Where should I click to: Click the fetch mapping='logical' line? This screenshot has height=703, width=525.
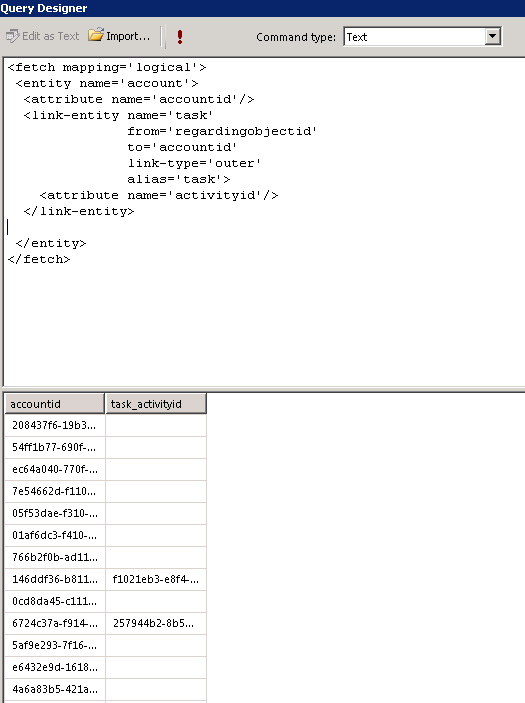point(107,67)
